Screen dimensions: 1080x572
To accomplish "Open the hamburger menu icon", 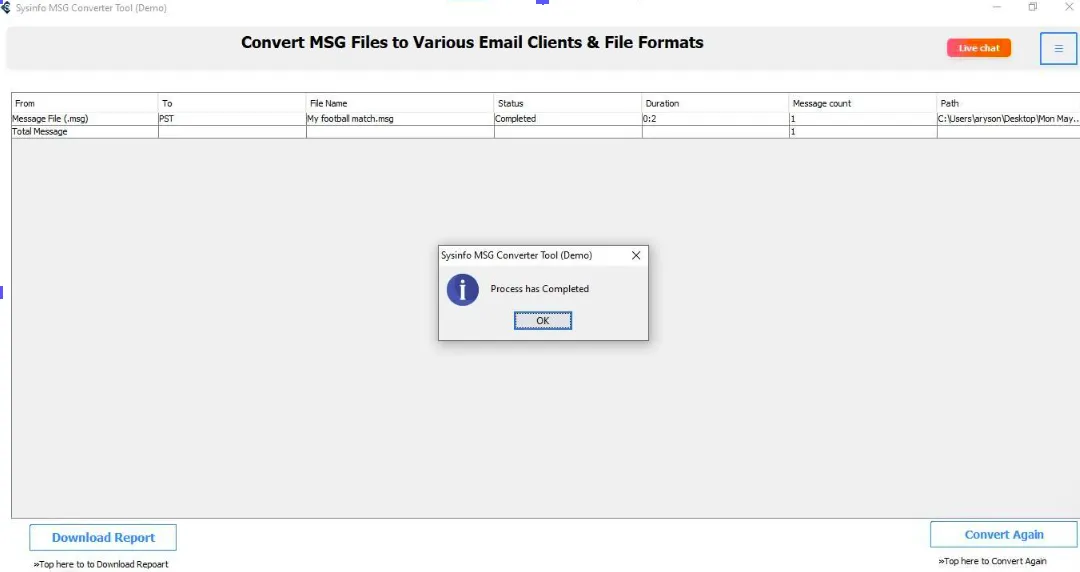I will click(1058, 48).
